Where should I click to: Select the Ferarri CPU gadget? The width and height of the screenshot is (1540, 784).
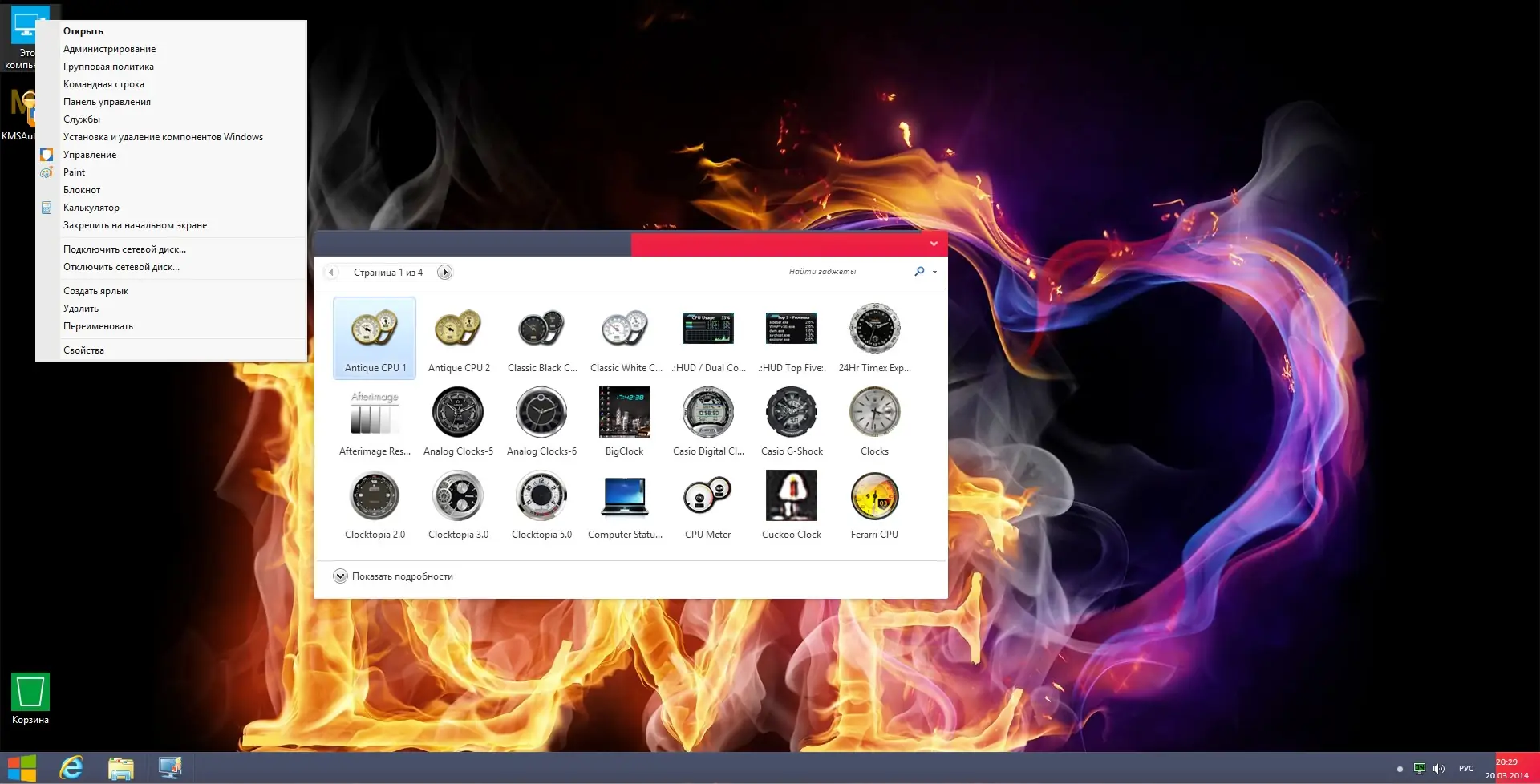pos(875,505)
